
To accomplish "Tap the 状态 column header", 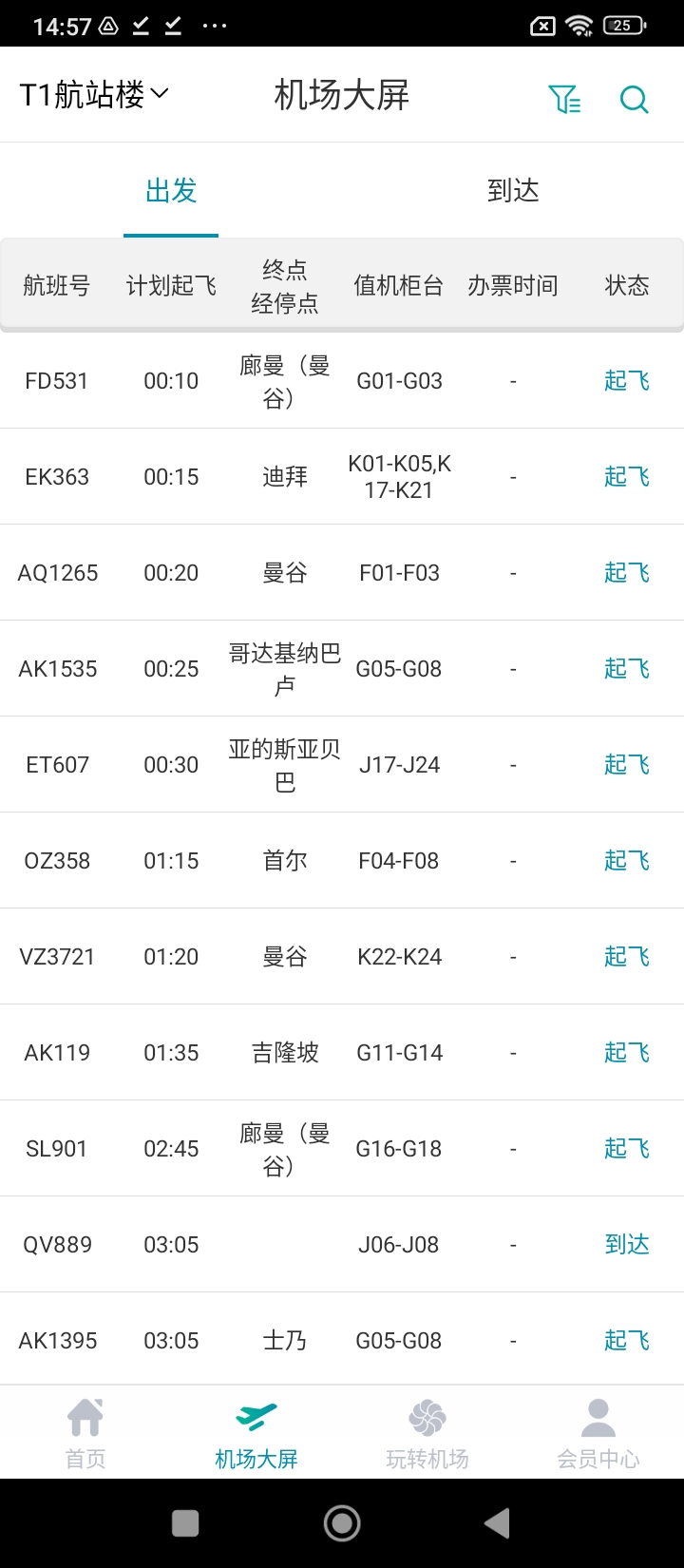I will click(627, 286).
